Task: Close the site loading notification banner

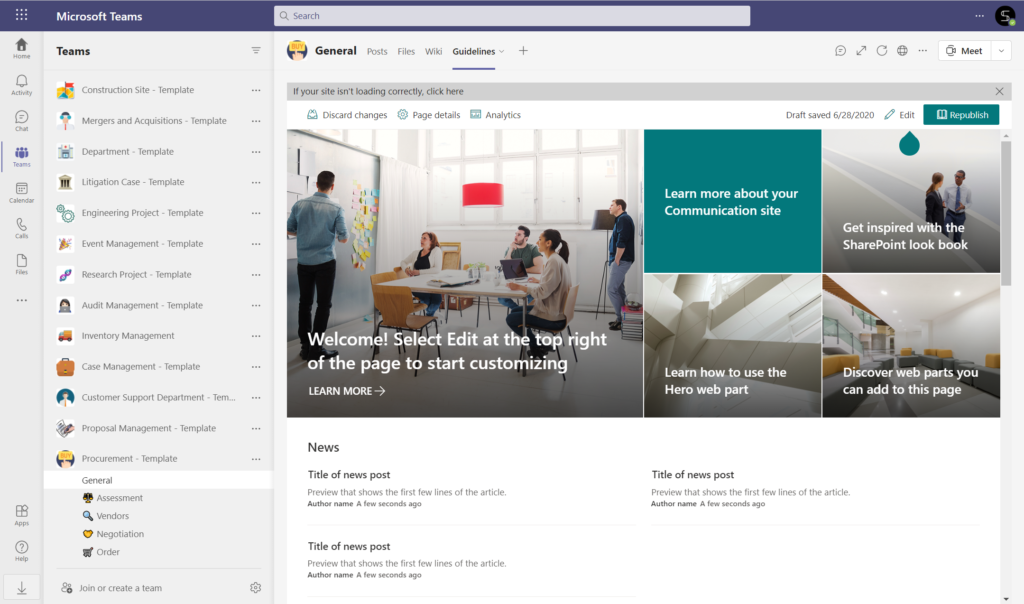Action: point(999,91)
